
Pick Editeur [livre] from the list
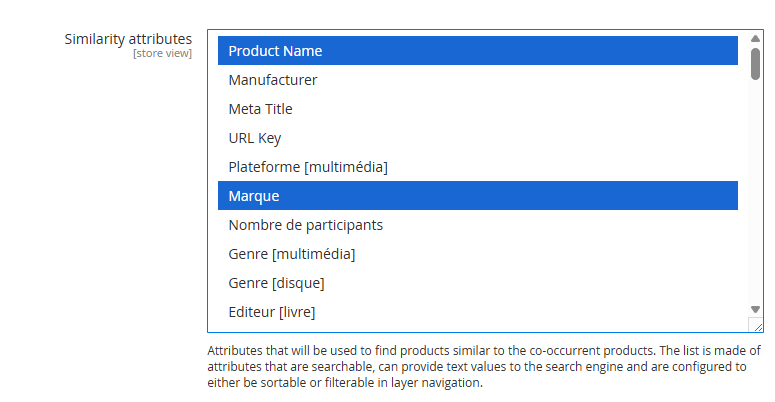click(x=271, y=312)
